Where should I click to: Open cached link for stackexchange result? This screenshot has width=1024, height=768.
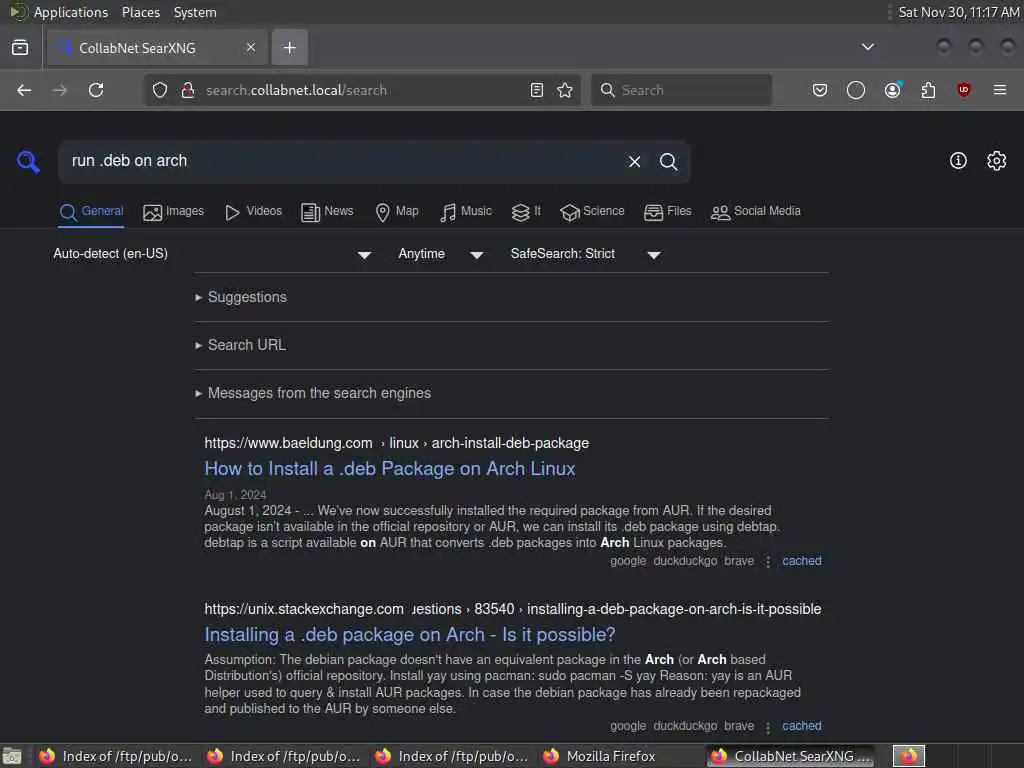pos(802,726)
